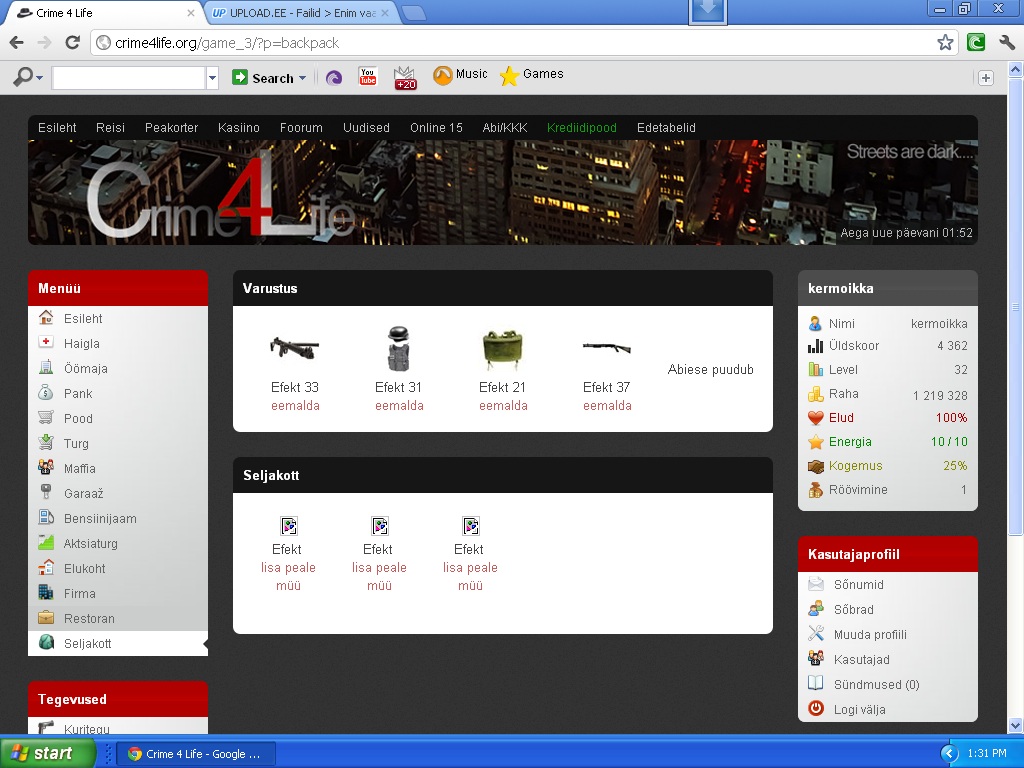Remove the Efekt 21 mine with eemalda

(x=503, y=406)
